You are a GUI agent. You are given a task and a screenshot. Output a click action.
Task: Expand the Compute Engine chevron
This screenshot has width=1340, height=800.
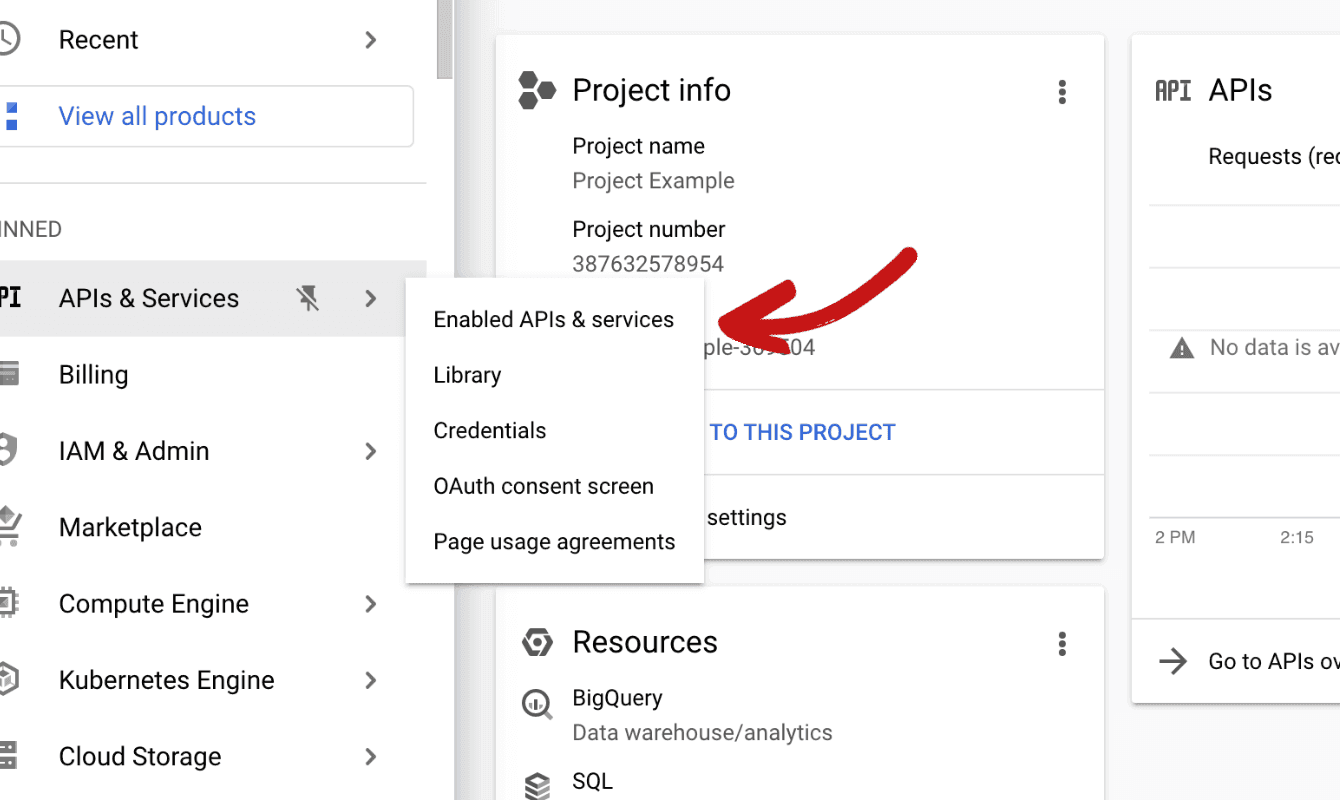pos(371,604)
